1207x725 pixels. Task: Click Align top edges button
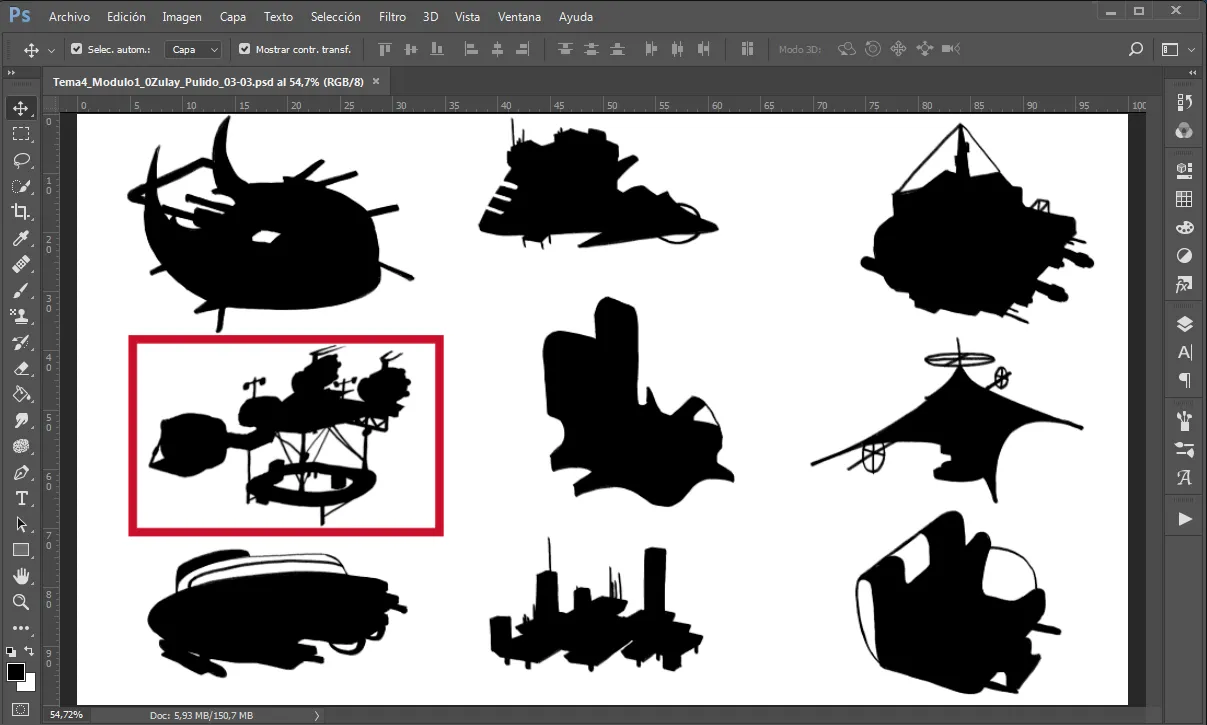pos(385,49)
